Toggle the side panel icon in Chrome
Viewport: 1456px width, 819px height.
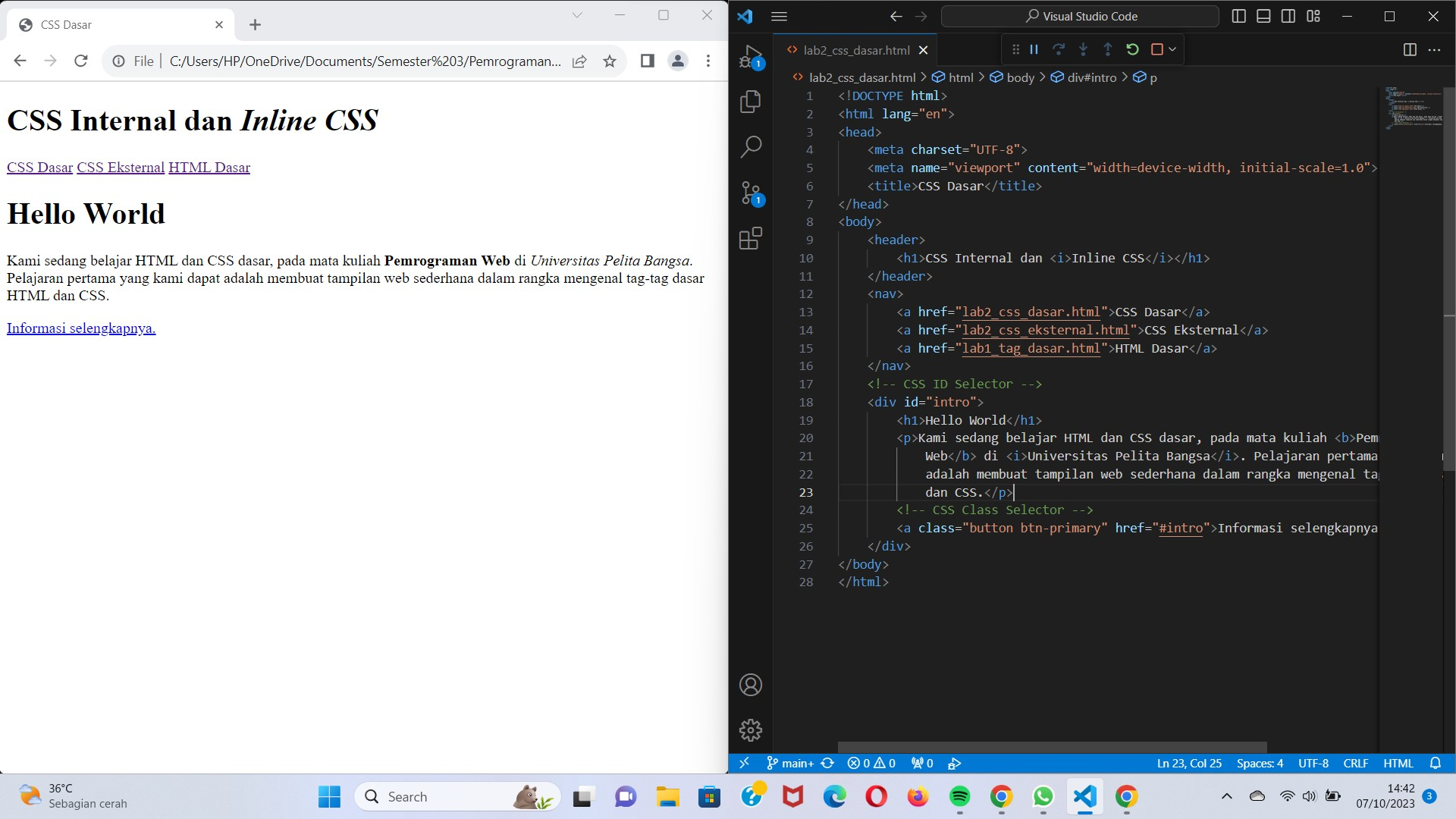[x=647, y=61]
